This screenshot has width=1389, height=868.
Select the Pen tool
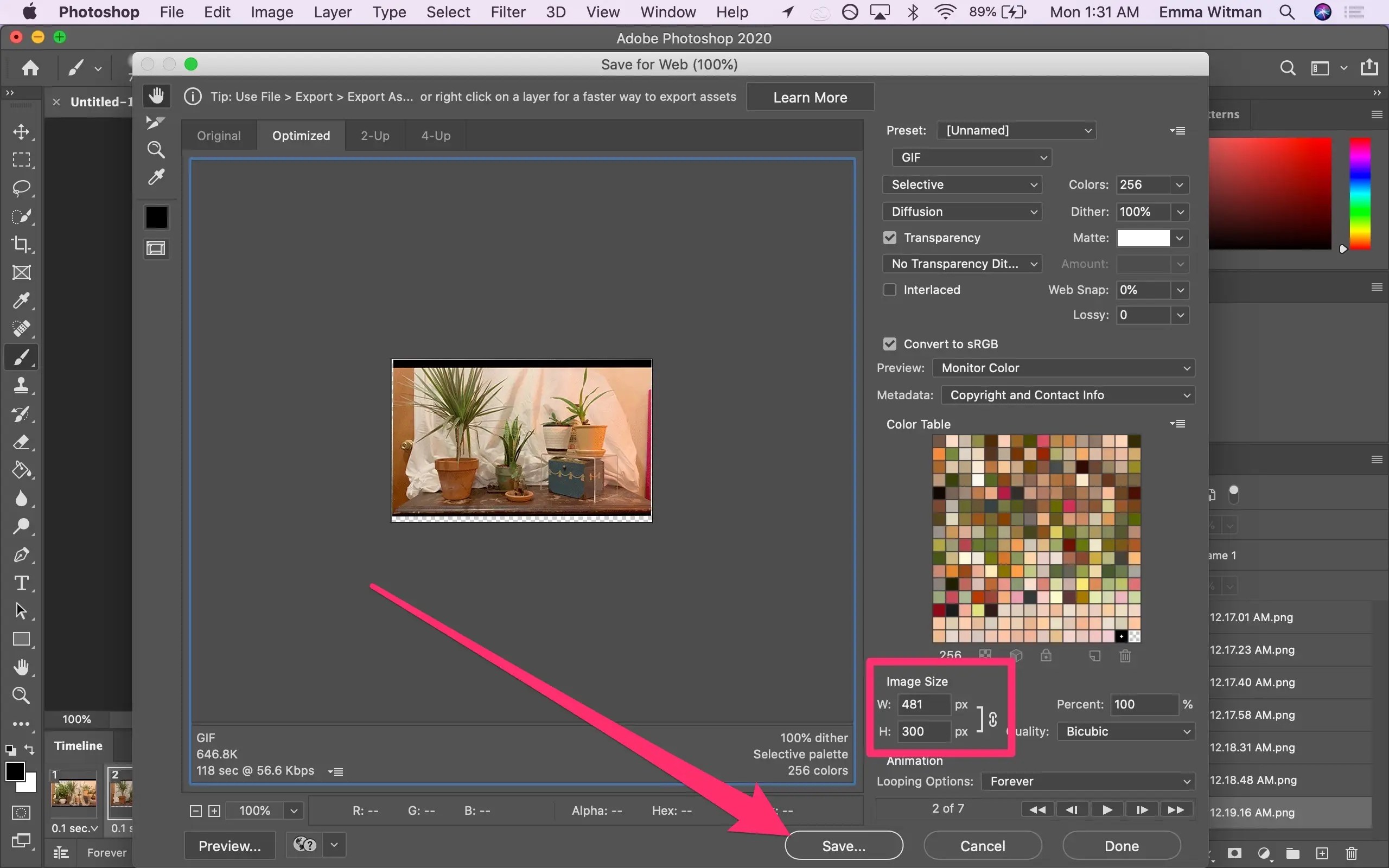tap(21, 554)
